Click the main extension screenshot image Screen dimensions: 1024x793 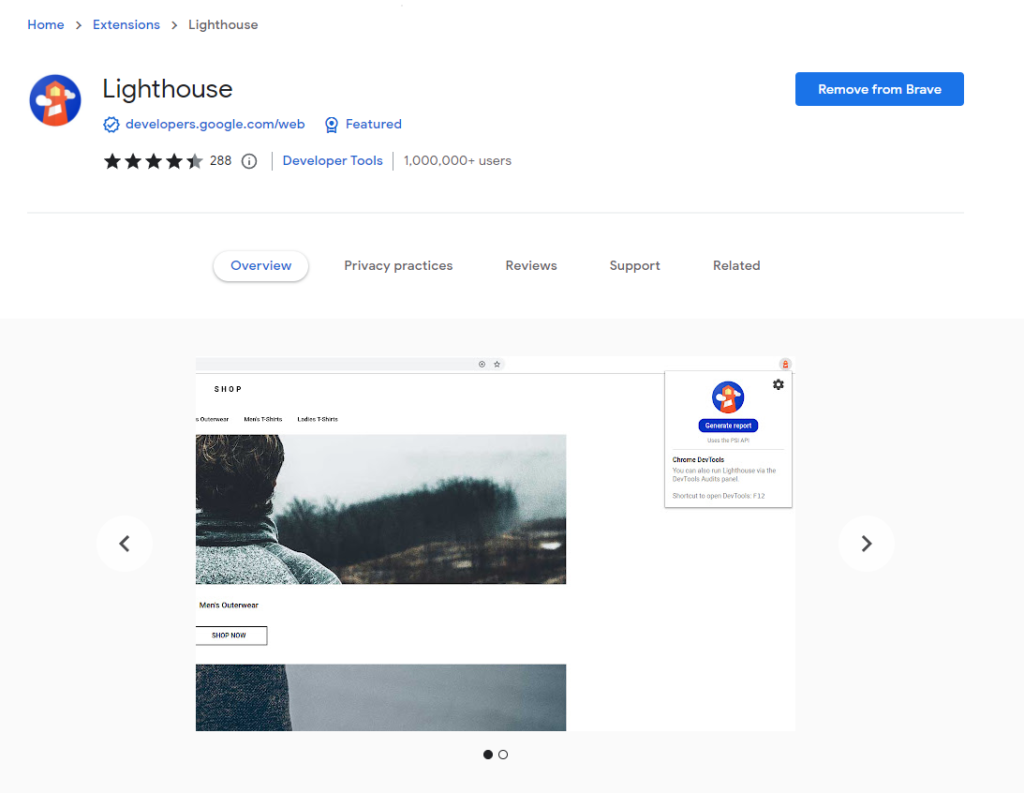(x=495, y=543)
